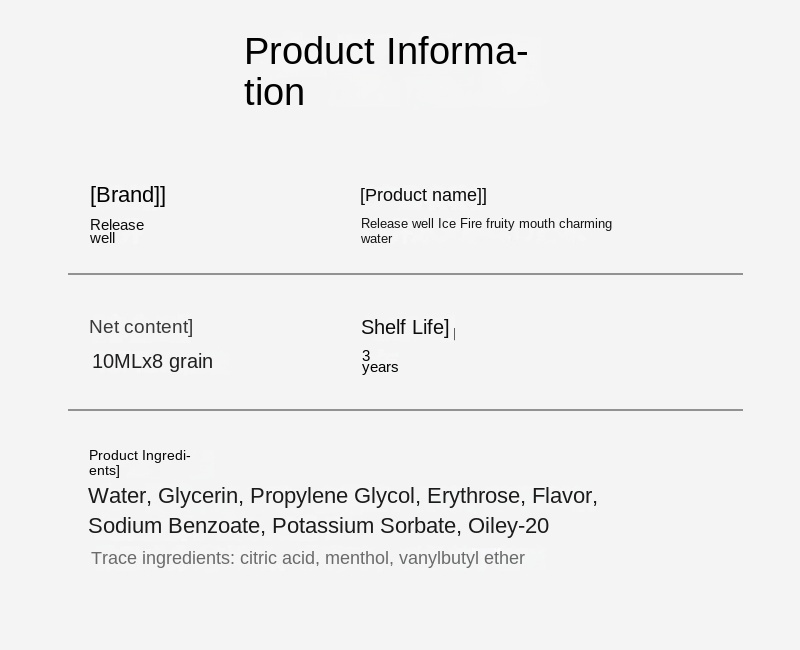Click Propylene Glycol in the ingredients
The height and width of the screenshot is (650, 800).
point(332,496)
